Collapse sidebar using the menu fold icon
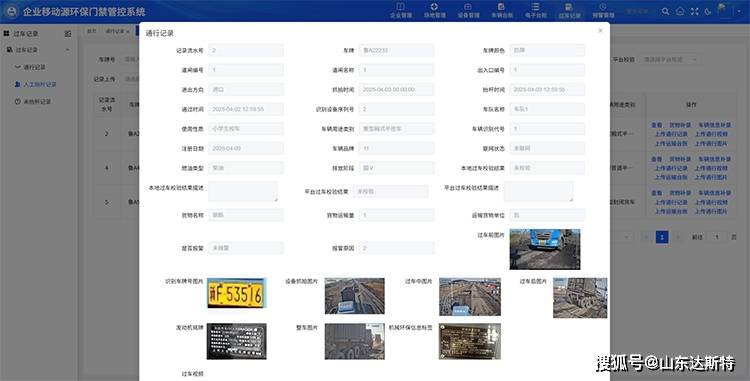The height and width of the screenshot is (381, 750). coord(68,34)
